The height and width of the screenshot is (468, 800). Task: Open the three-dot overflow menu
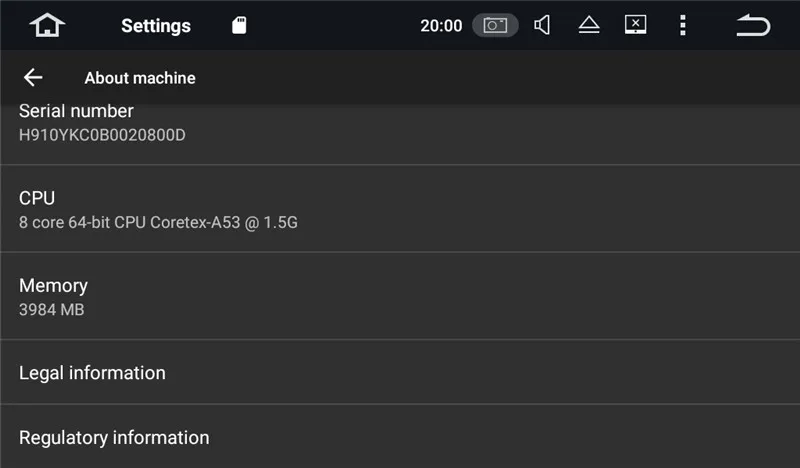(683, 25)
